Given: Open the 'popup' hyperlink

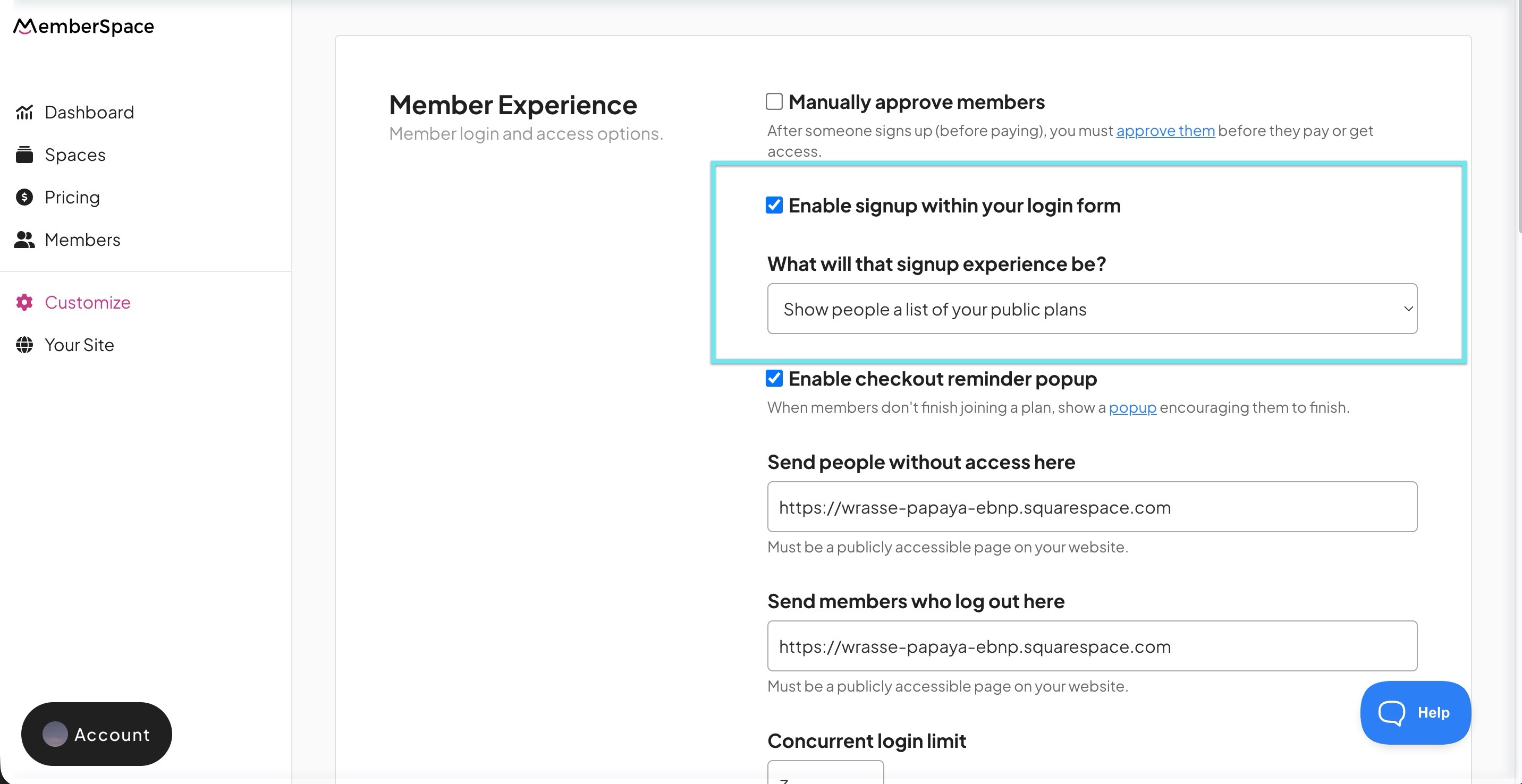Looking at the screenshot, I should (1132, 407).
